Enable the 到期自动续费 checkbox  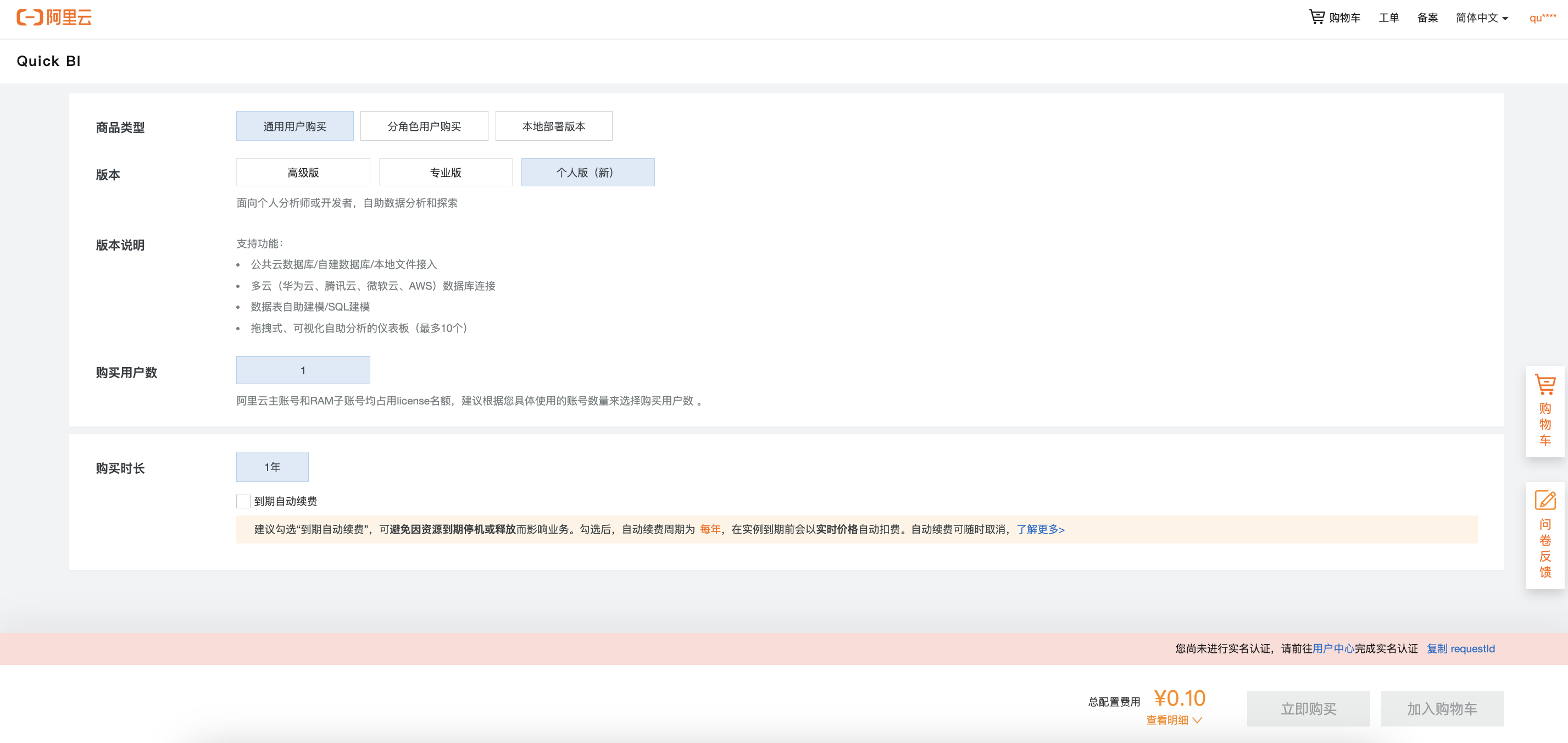243,501
